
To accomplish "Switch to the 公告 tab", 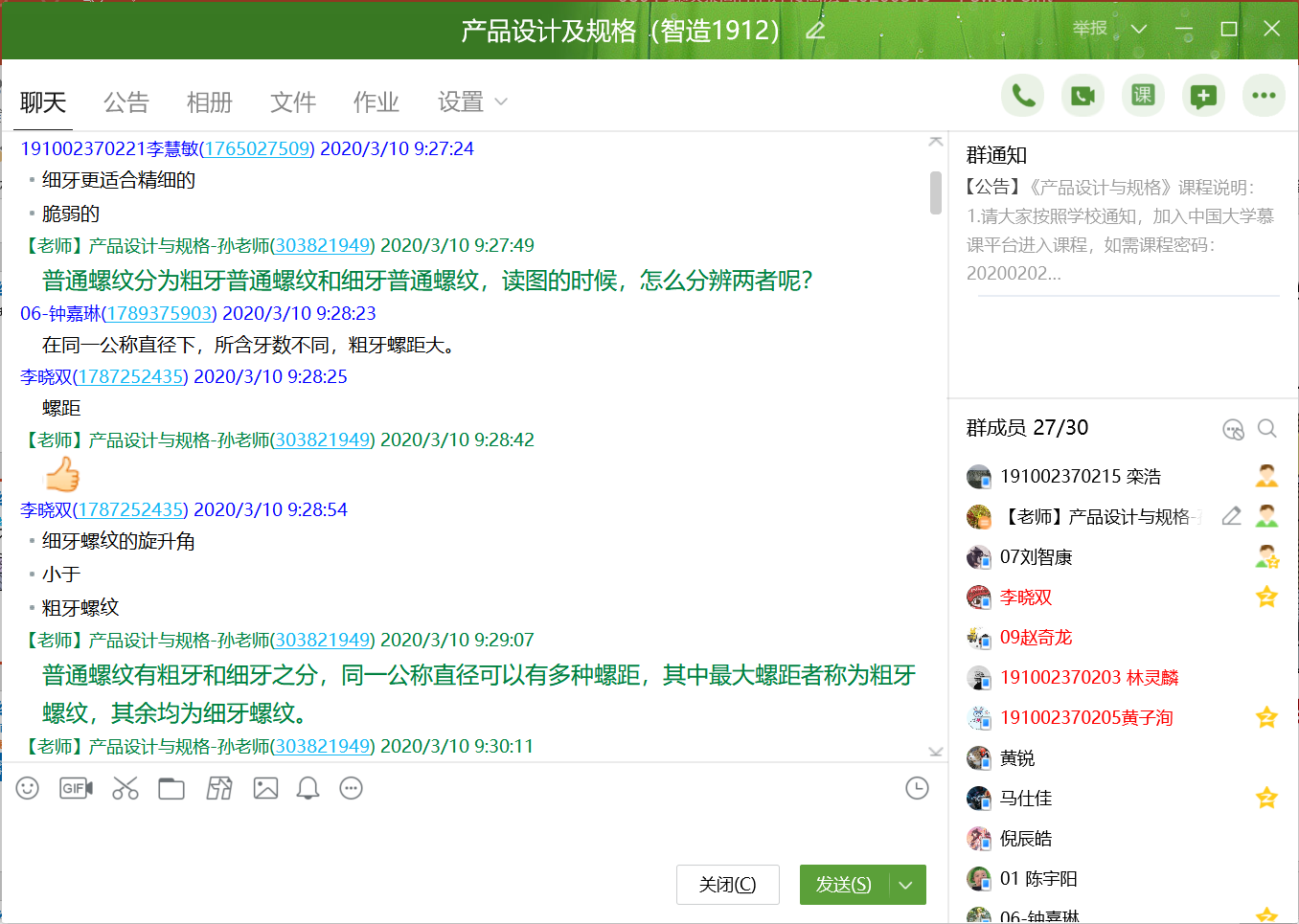I will tap(126, 101).
